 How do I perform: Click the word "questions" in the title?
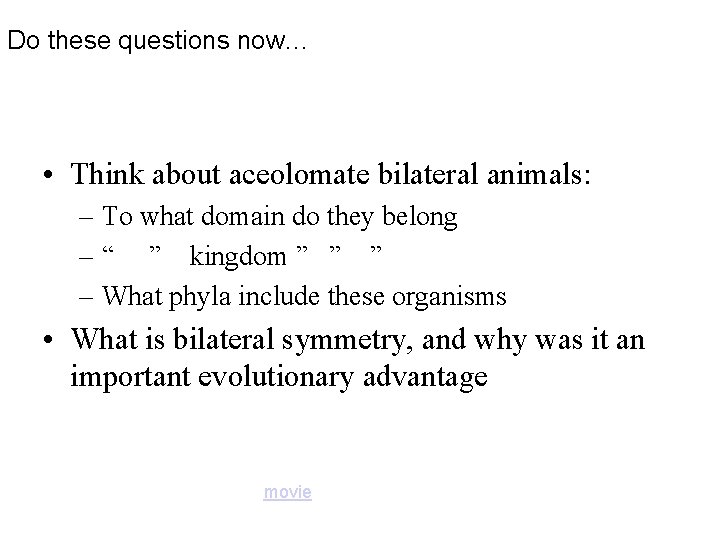tap(174, 41)
